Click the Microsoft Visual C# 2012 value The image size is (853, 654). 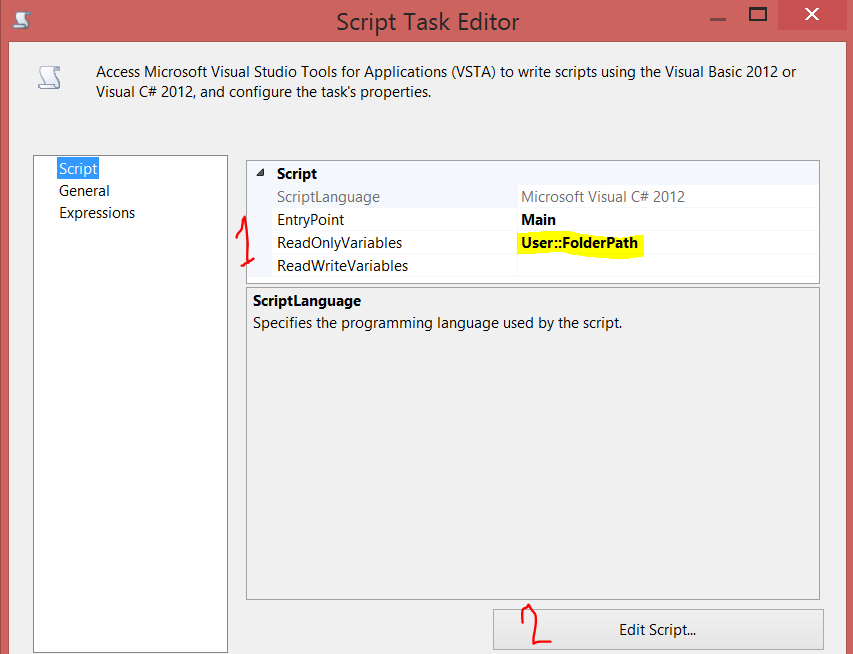603,197
